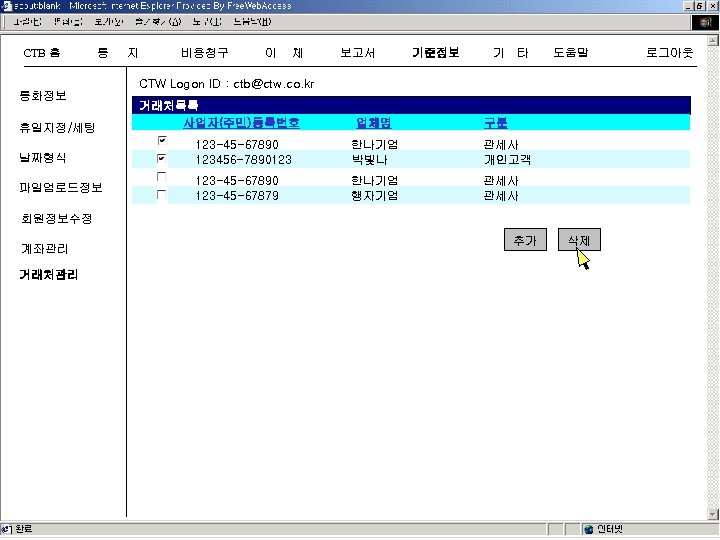Screen dimensions: 720x540
Task: Open the 편집(E) menu in menu bar
Action: pyautogui.click(x=68, y=22)
